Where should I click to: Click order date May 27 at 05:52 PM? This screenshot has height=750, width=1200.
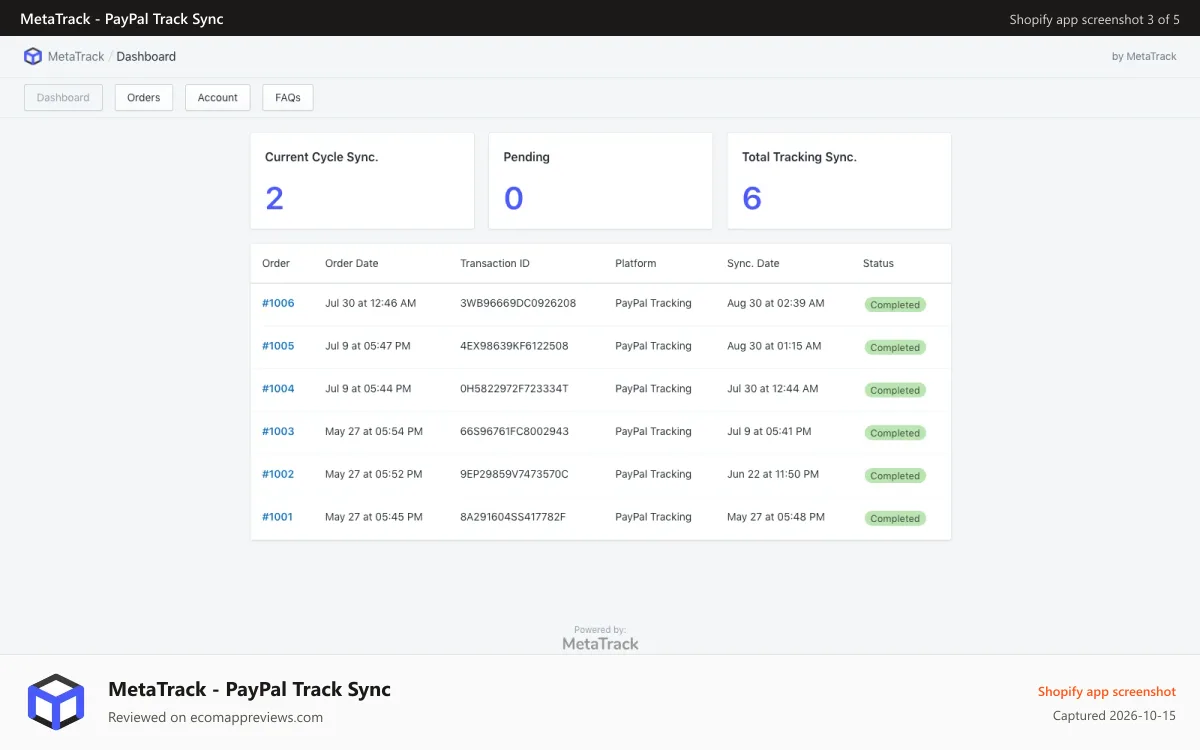[x=374, y=474]
